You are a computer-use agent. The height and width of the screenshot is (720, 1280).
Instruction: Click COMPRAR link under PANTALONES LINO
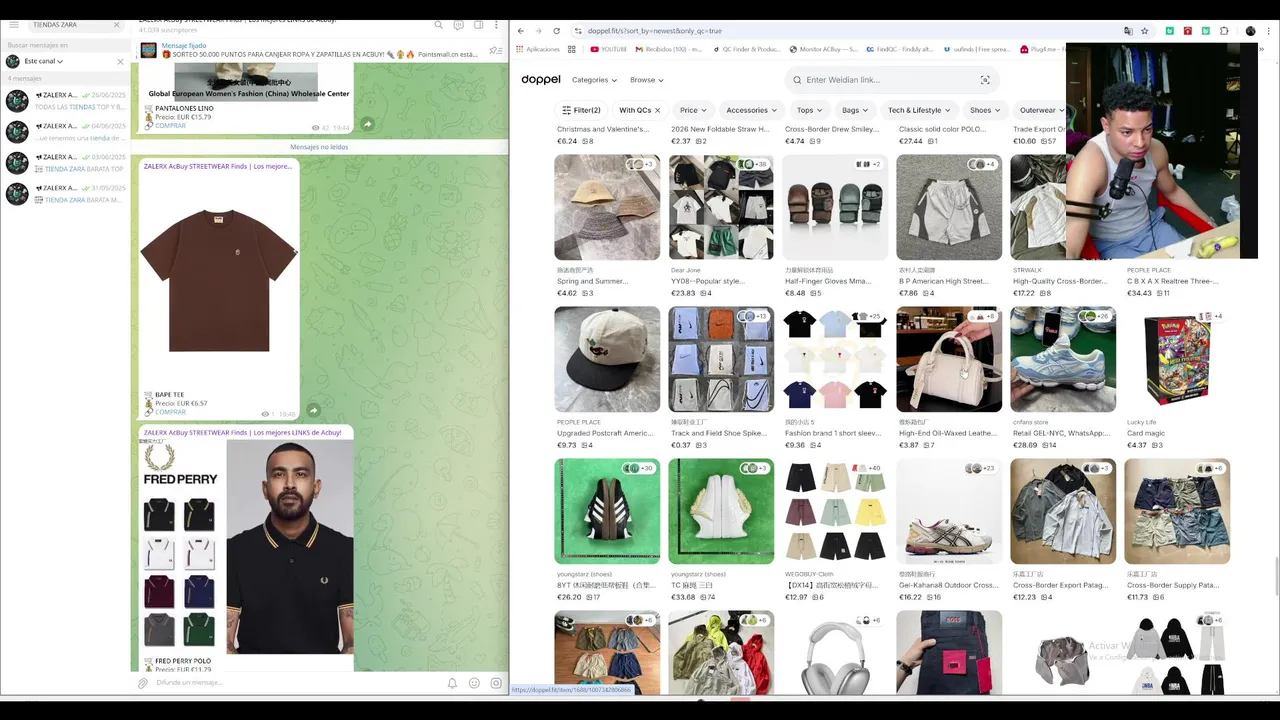click(x=170, y=126)
